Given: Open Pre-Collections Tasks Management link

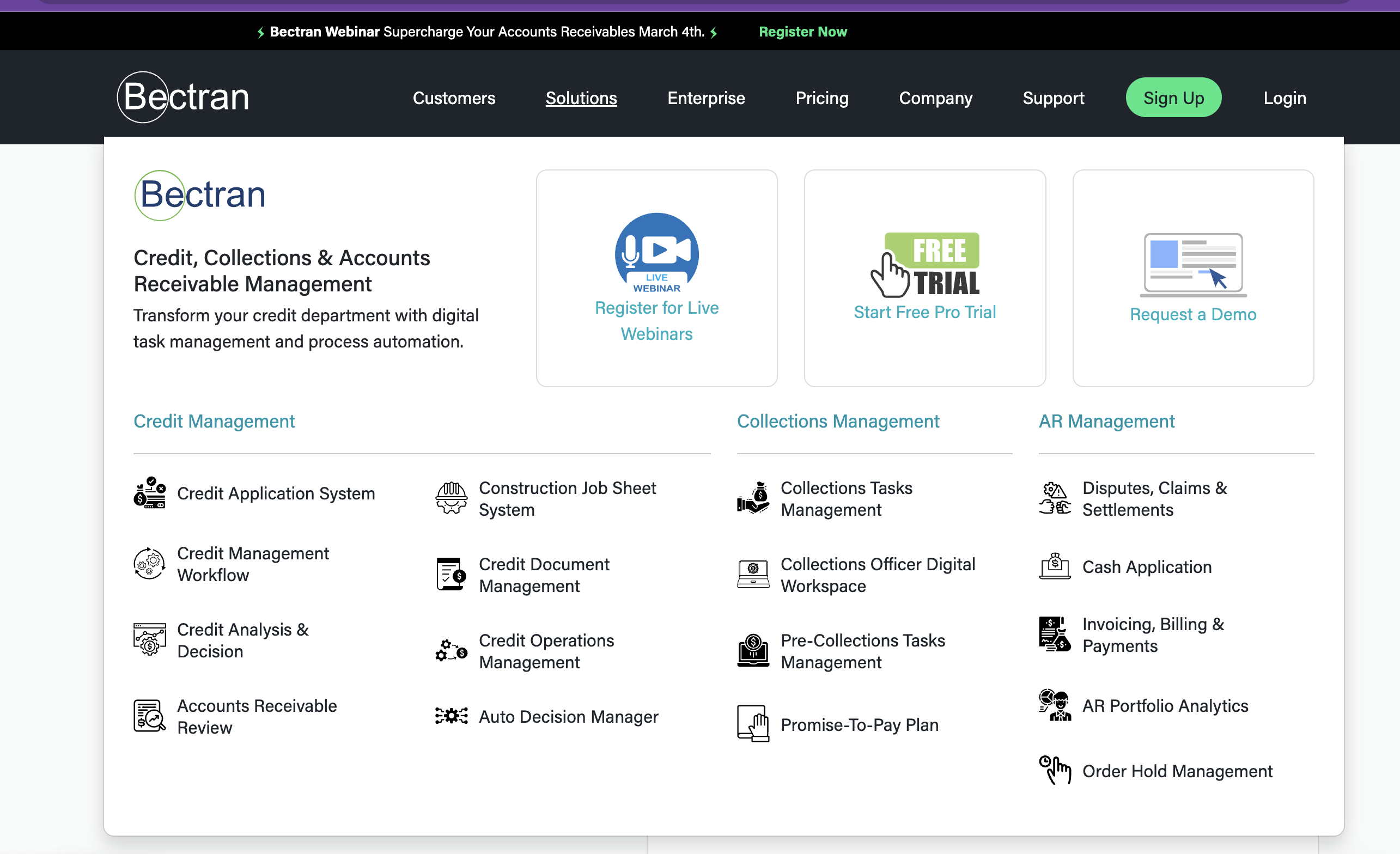Looking at the screenshot, I should 862,651.
